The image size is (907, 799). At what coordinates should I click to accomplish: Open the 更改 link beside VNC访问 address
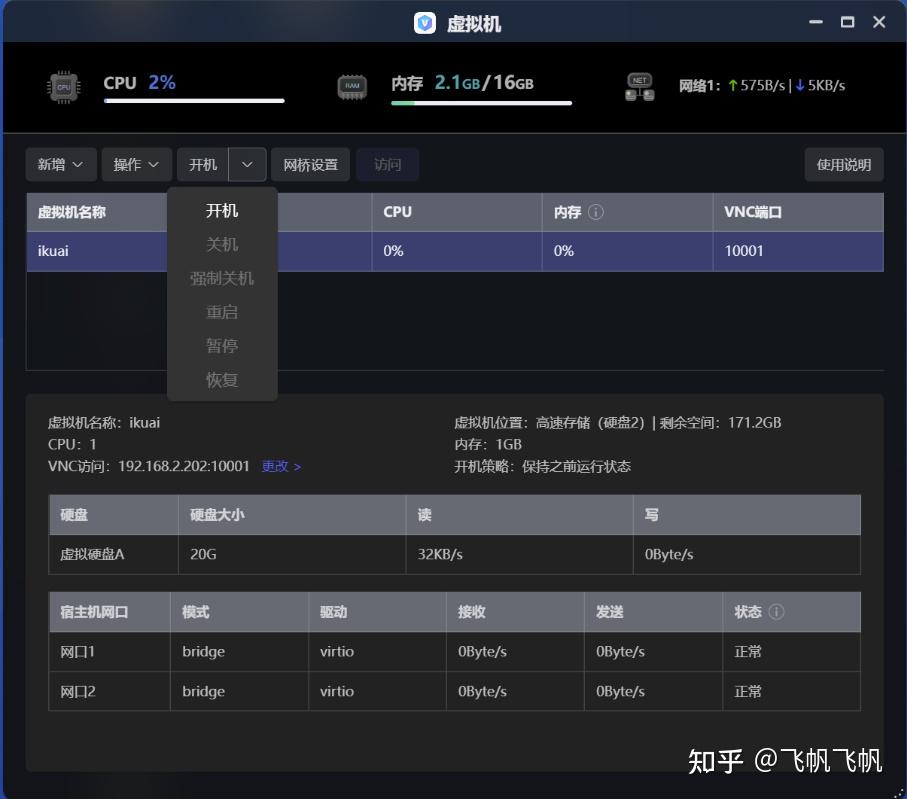(274, 466)
